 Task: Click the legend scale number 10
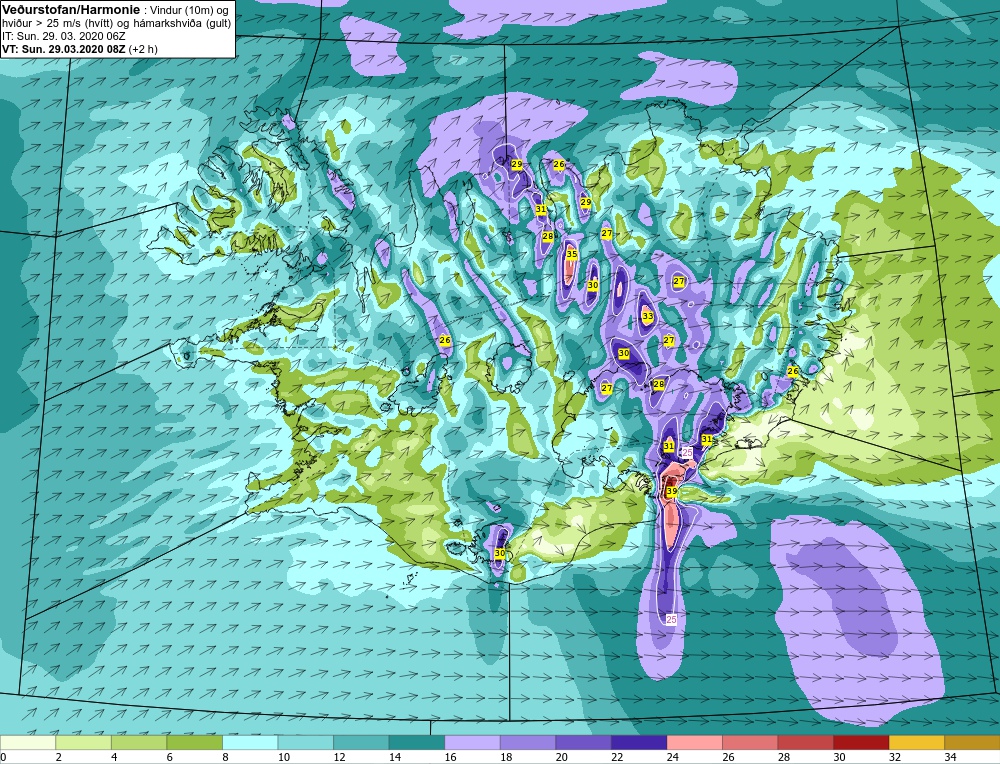point(283,757)
